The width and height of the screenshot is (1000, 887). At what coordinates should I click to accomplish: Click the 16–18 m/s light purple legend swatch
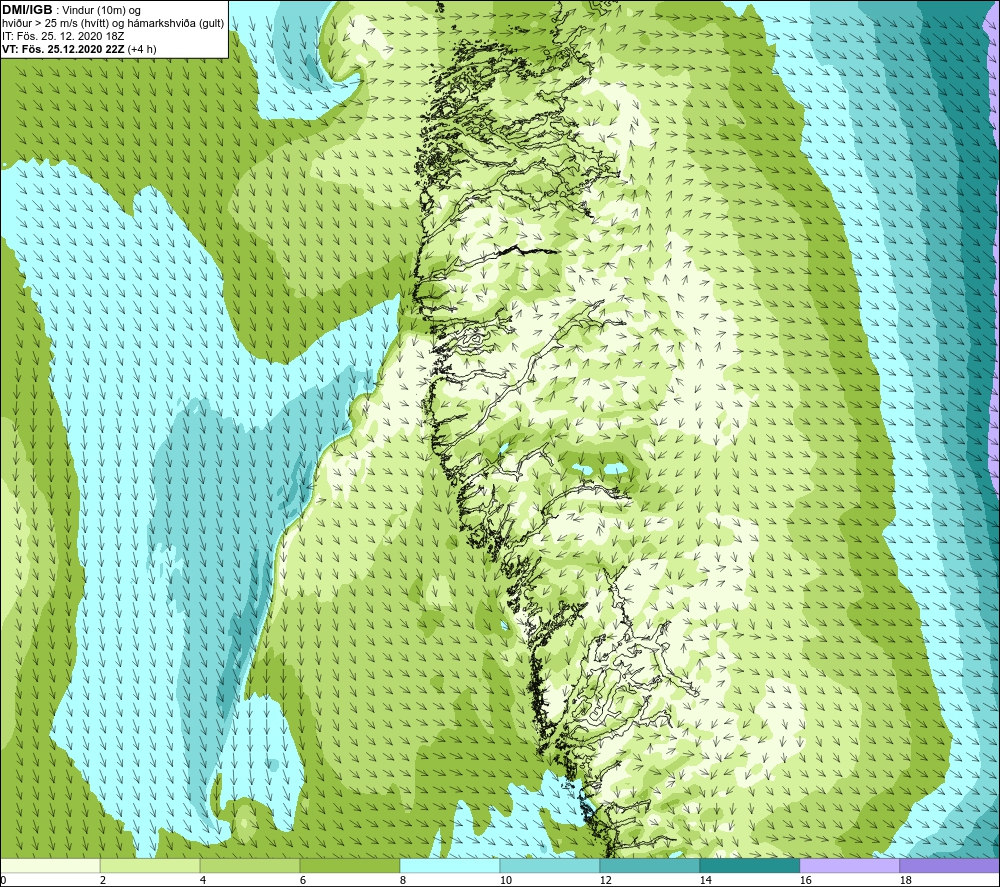849,866
